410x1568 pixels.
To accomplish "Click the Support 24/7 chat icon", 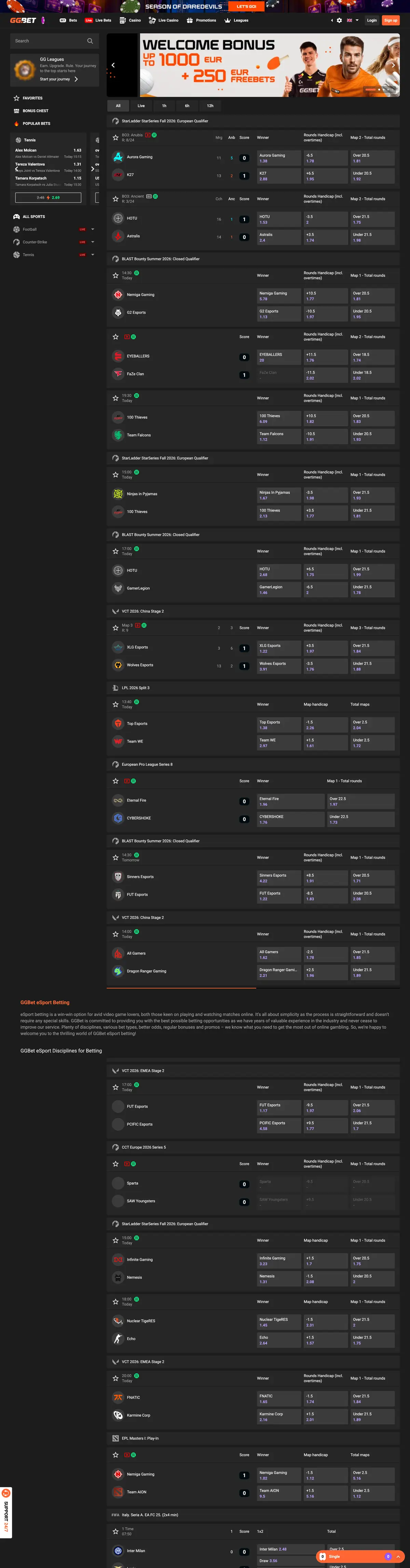I will pos(6,1493).
